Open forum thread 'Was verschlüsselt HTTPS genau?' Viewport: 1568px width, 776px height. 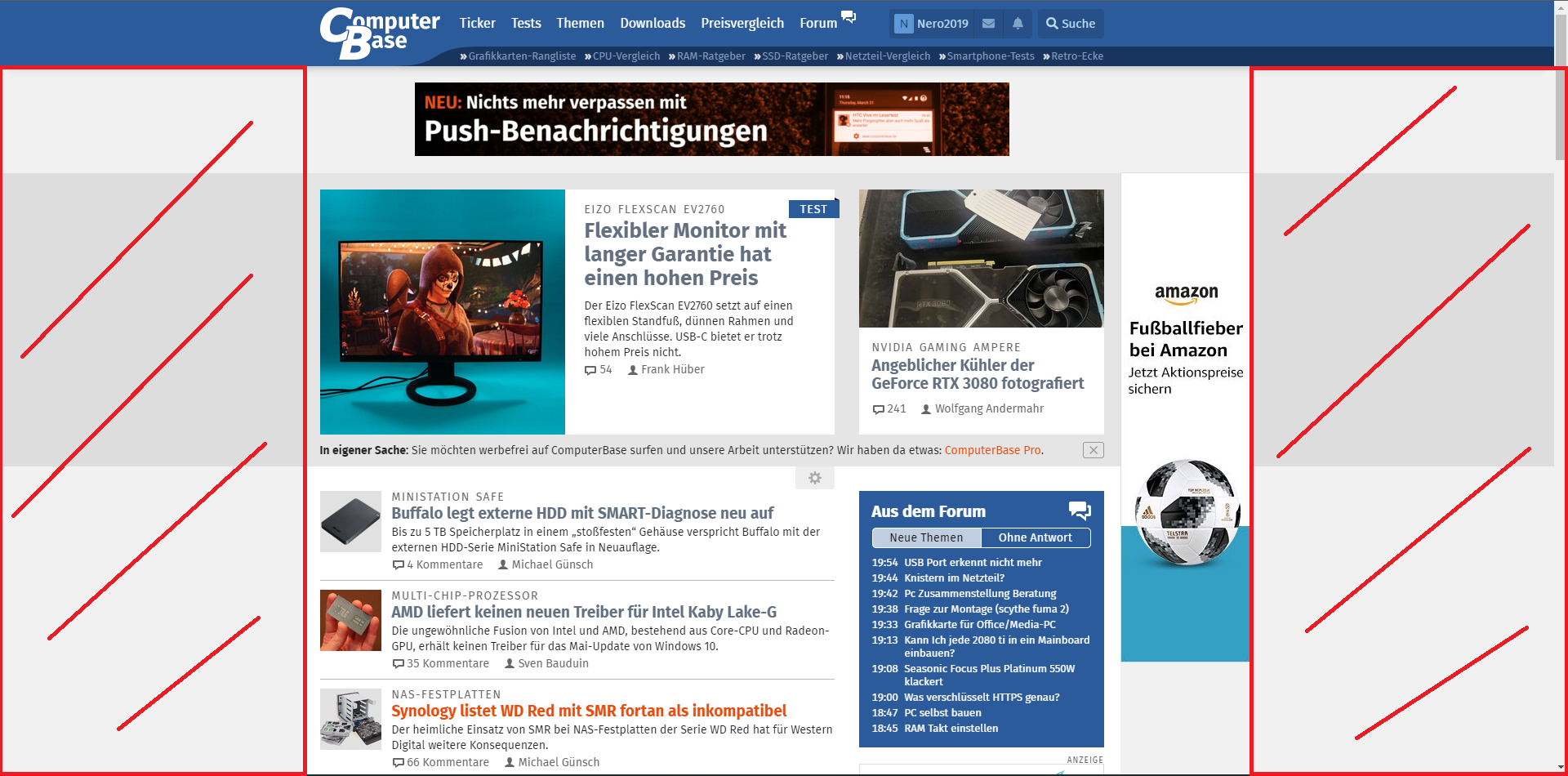pyautogui.click(x=982, y=697)
